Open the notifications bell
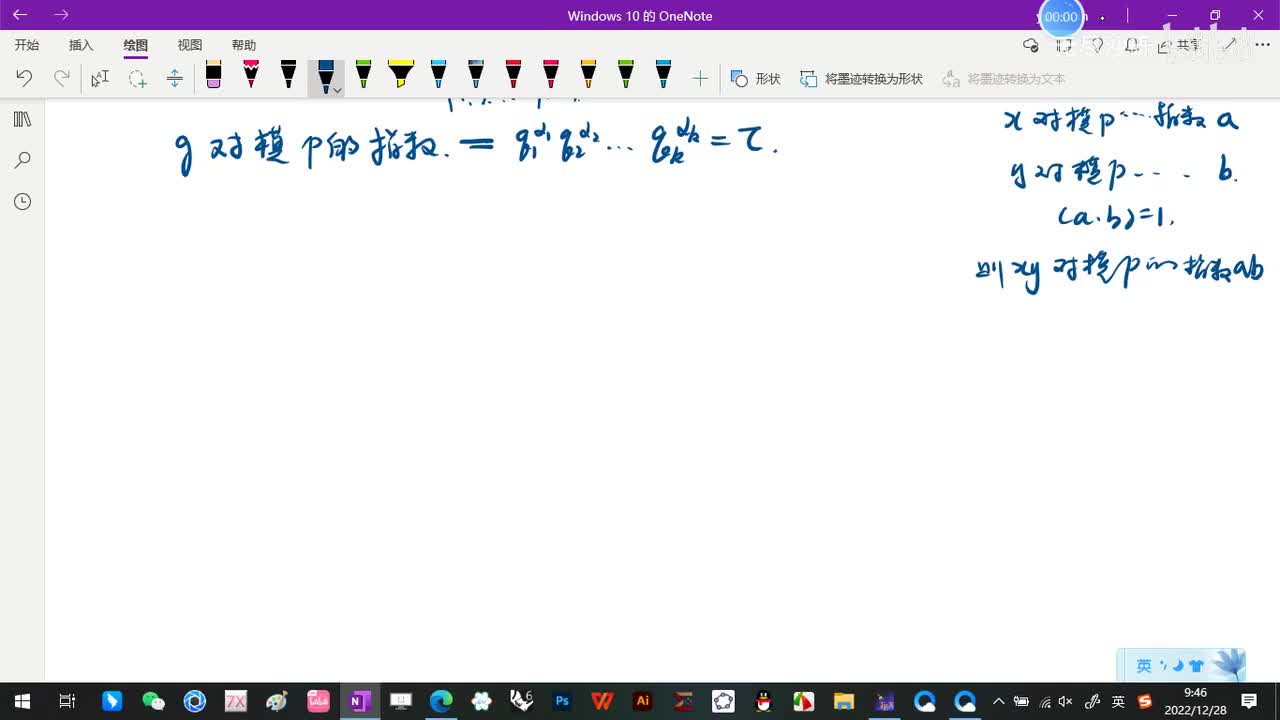 [x=1132, y=45]
